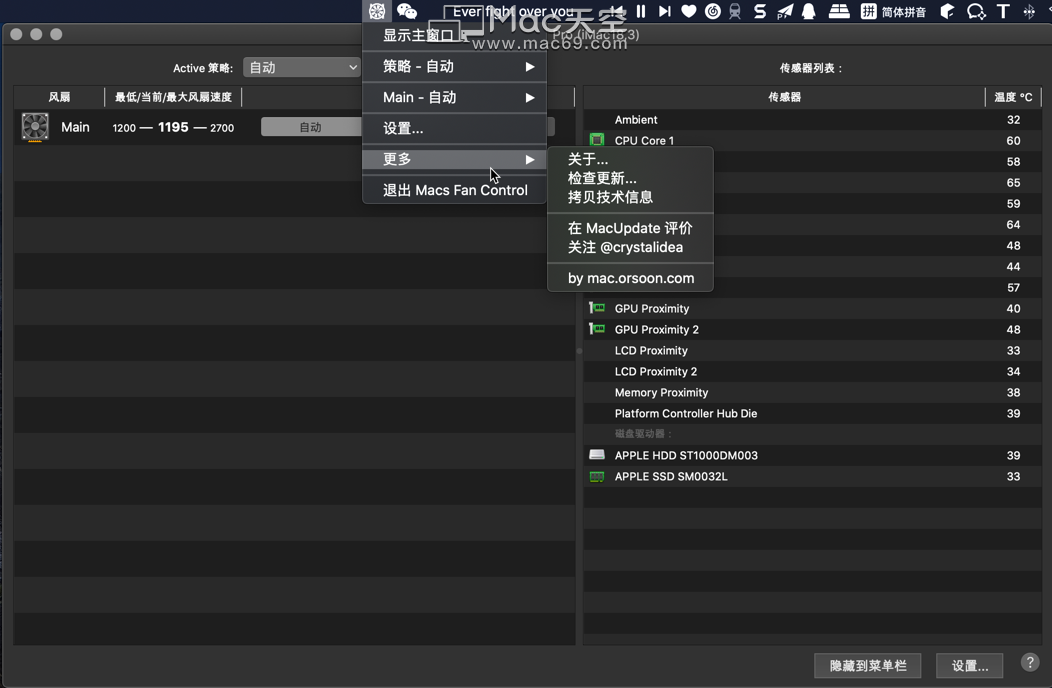Screen dimensions: 1052x688
Task: Click the T icon in menu bar
Action: click(x=1003, y=11)
